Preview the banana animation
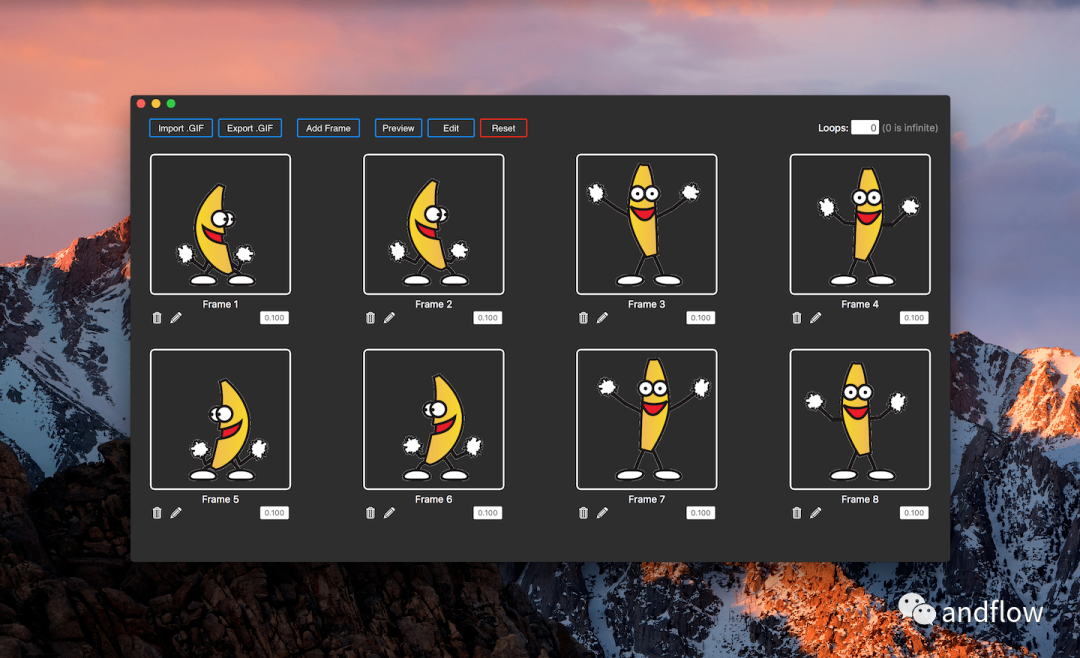This screenshot has width=1080, height=658. pos(398,127)
